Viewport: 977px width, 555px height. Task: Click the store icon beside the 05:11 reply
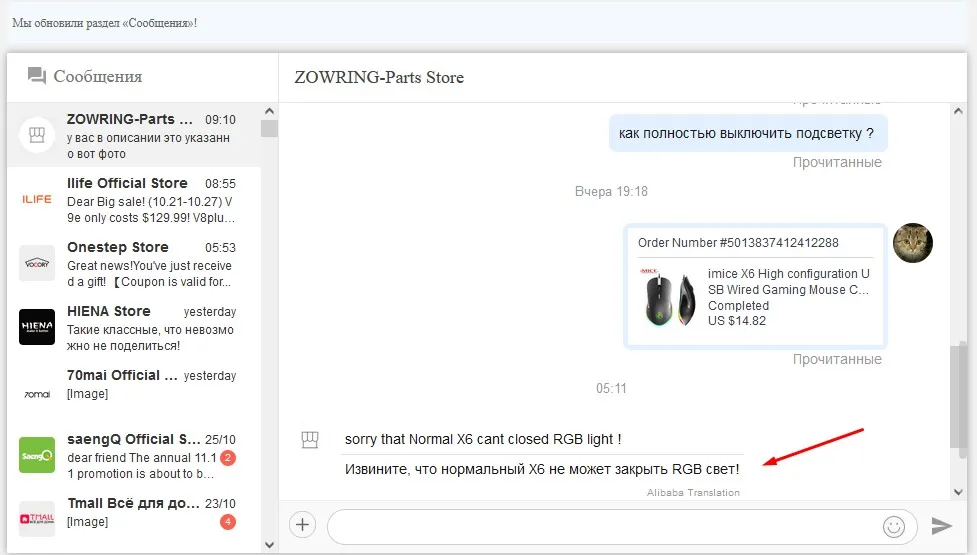[310, 440]
